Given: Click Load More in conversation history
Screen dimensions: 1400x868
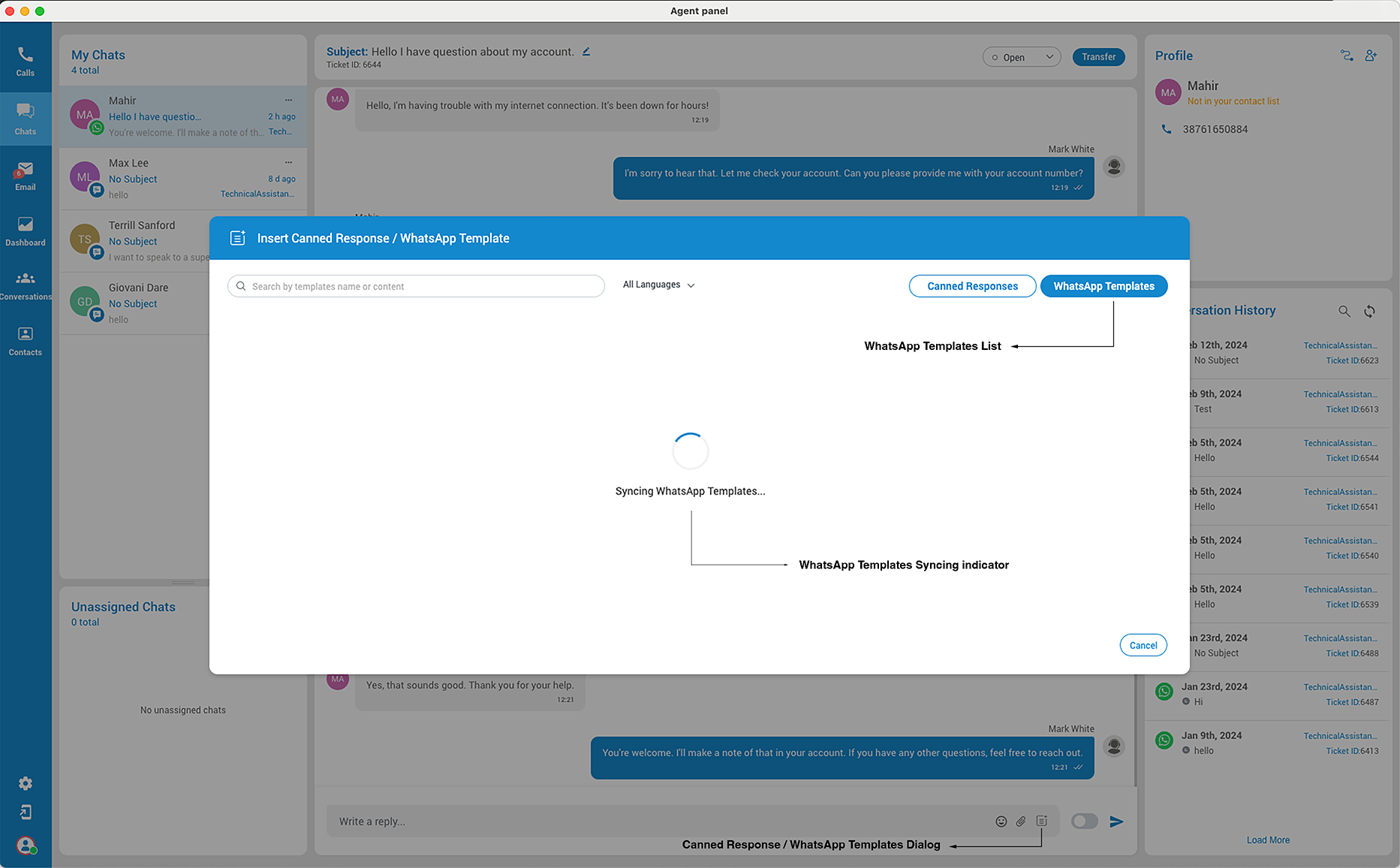Looking at the screenshot, I should point(1268,840).
